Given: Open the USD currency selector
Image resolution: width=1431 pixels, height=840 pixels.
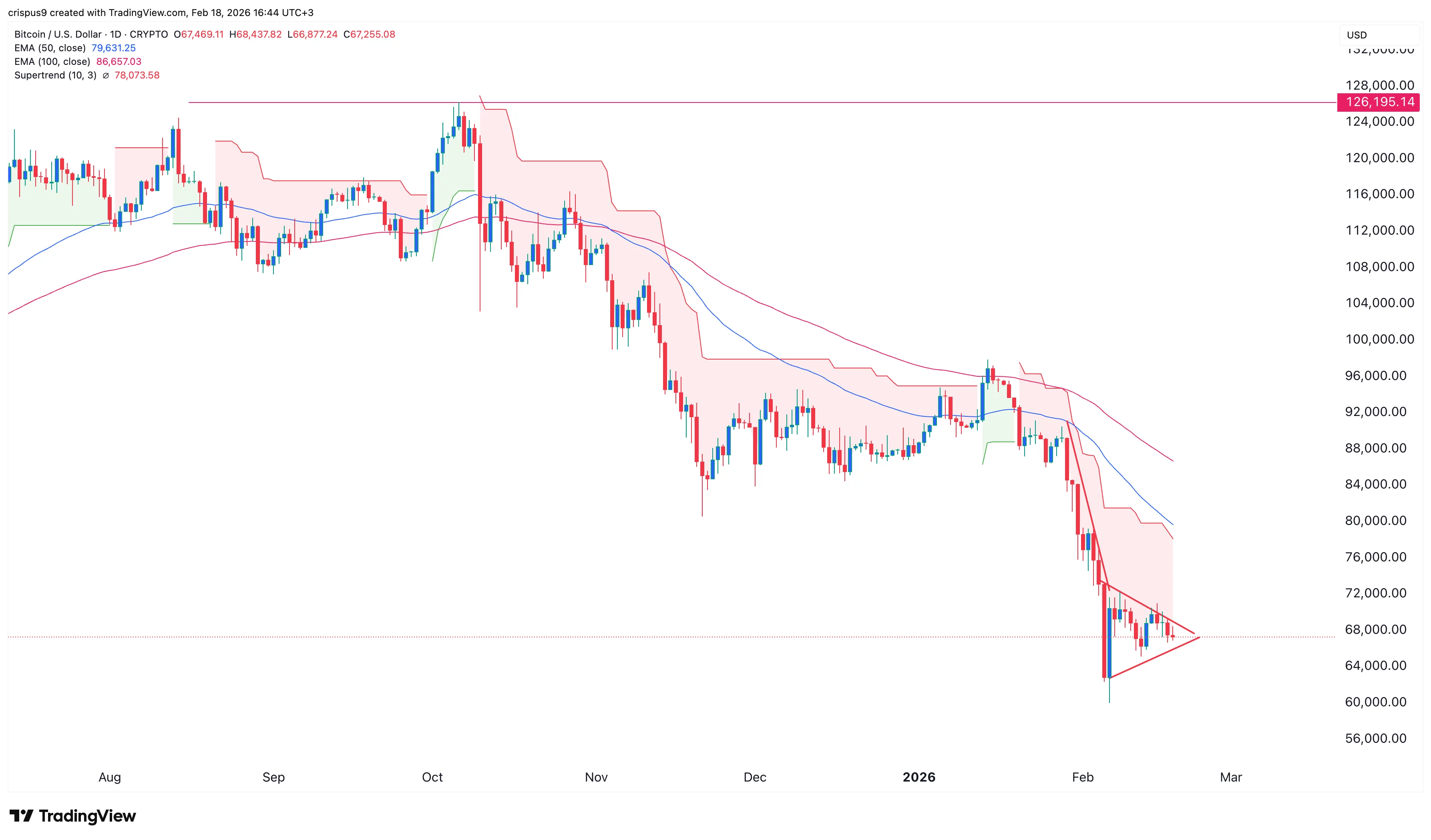Looking at the screenshot, I should tap(1357, 35).
